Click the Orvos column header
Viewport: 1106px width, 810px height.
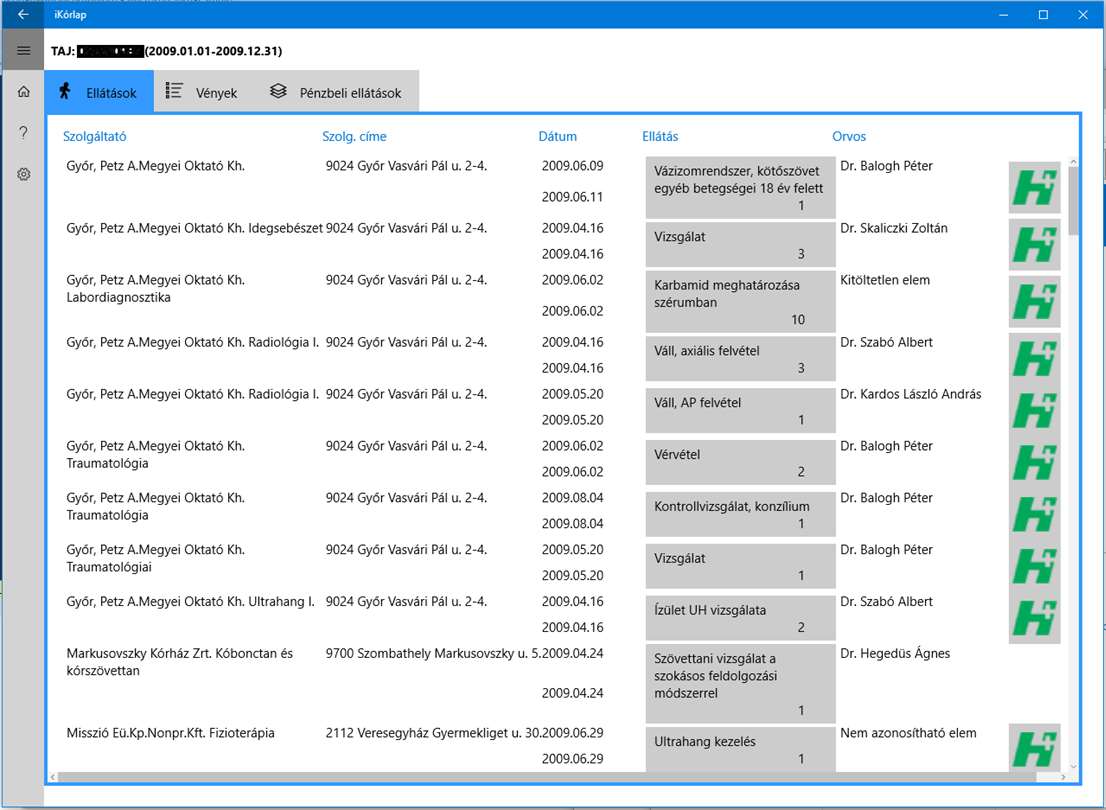click(x=849, y=136)
